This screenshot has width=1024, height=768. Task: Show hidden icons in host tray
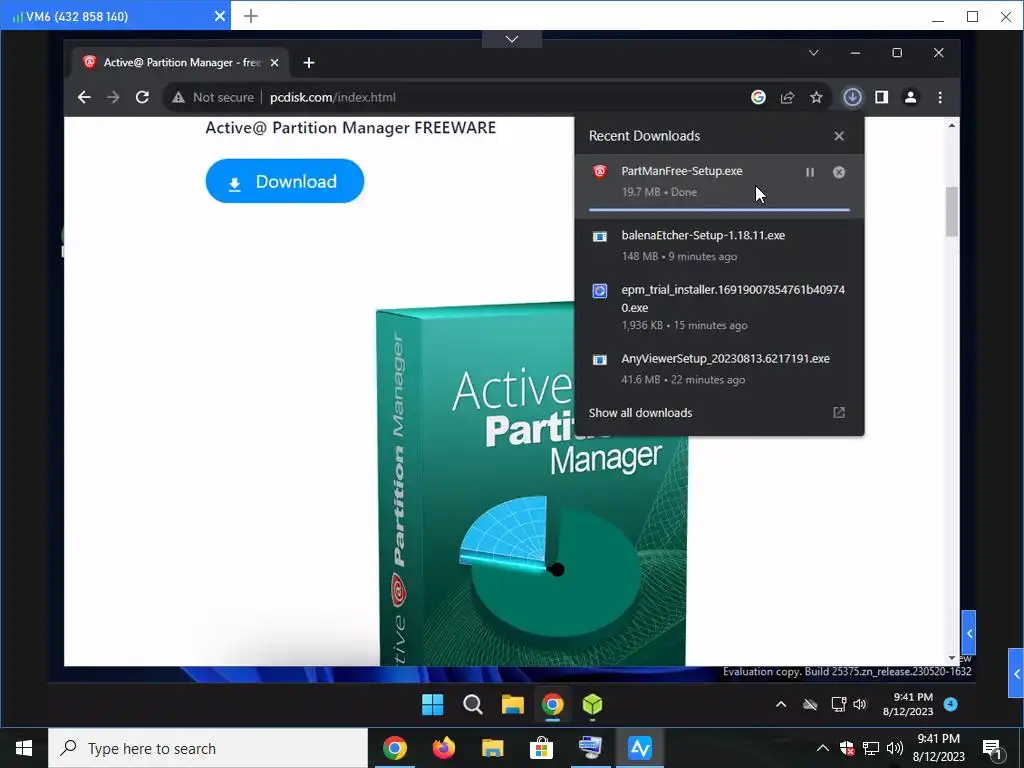823,748
